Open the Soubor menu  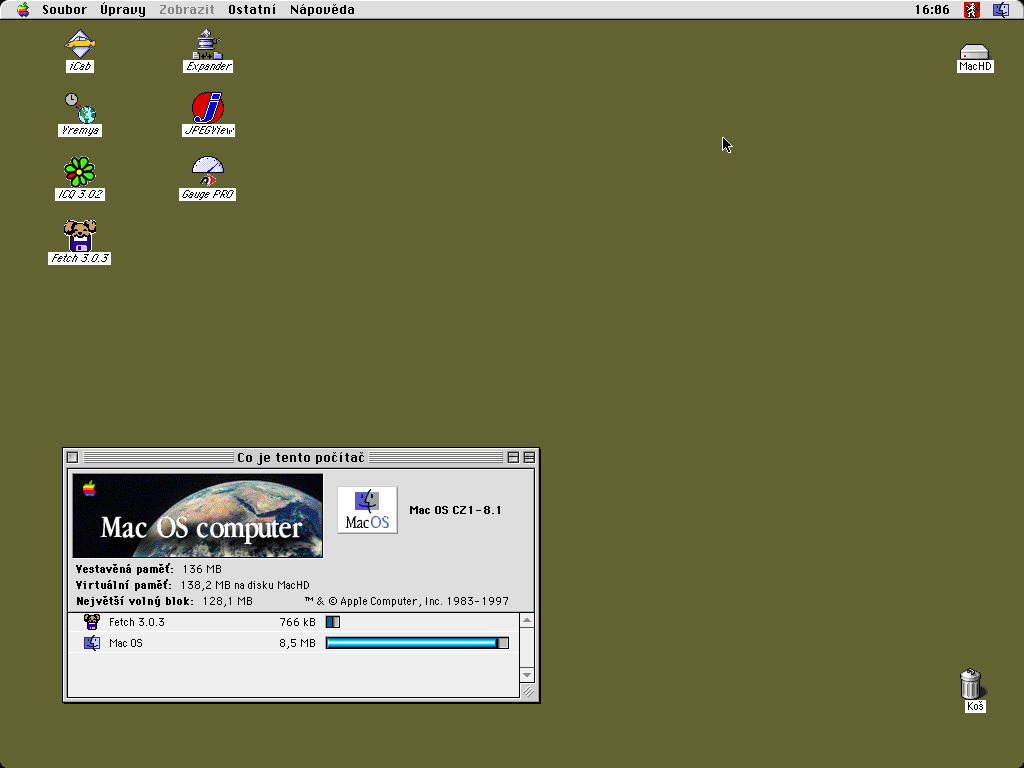[64, 10]
